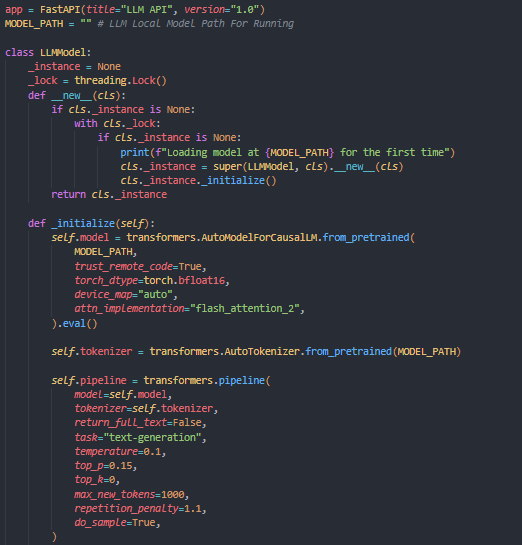
Task: Click the with cls._lock statement
Action: [117, 124]
